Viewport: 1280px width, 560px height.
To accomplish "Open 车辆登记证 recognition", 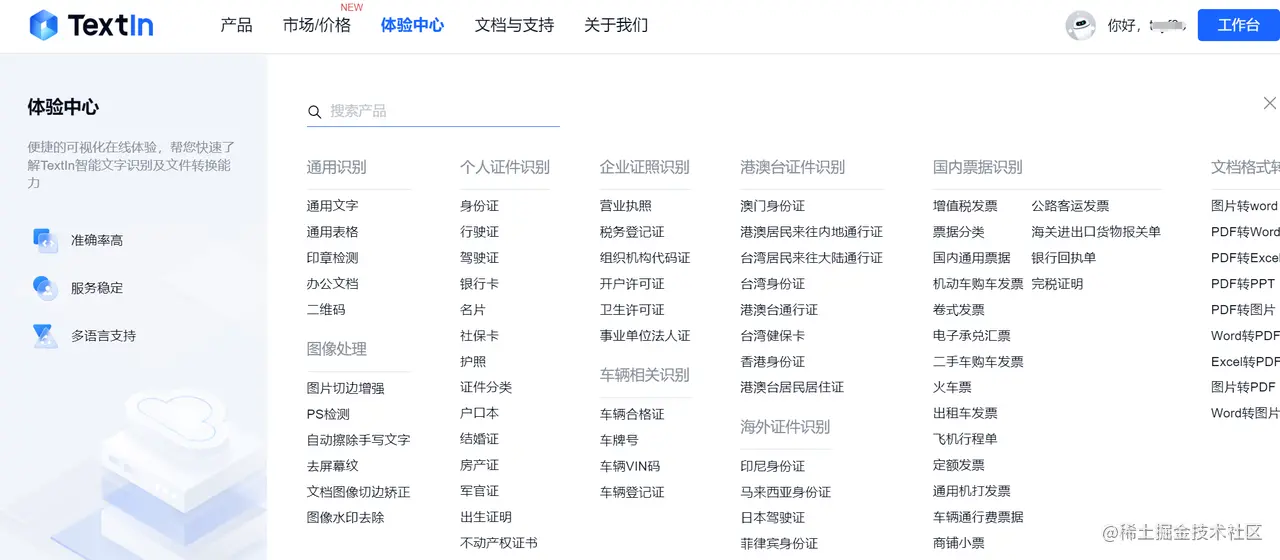I will click(632, 492).
